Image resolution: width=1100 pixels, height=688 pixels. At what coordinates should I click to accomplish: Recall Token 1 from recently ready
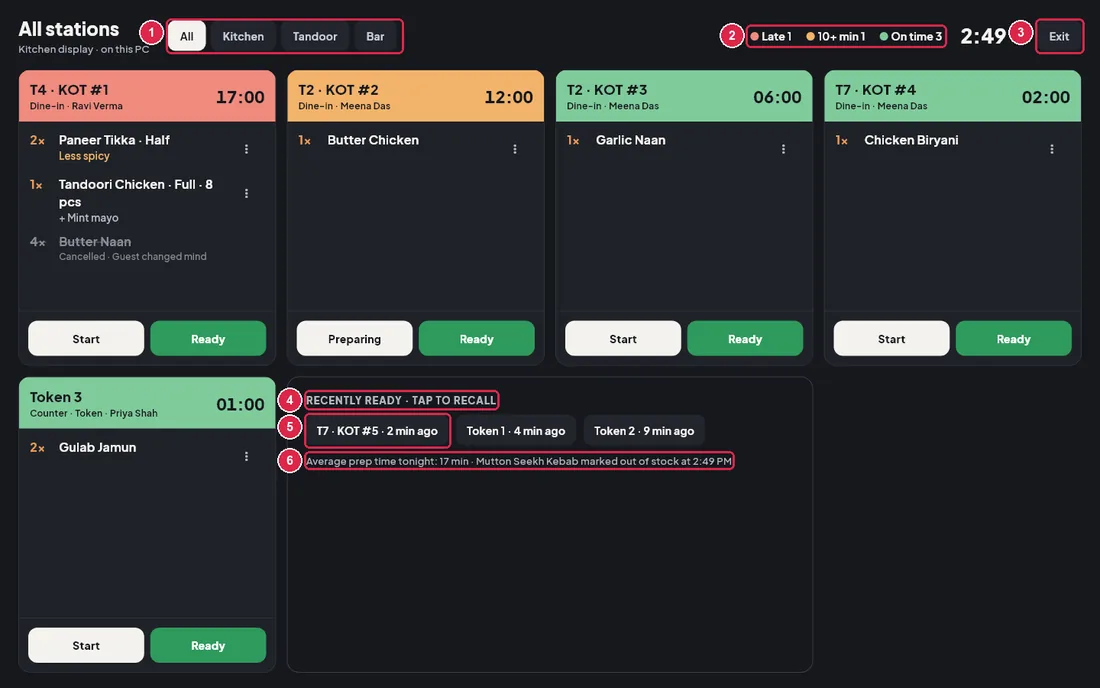coord(516,431)
